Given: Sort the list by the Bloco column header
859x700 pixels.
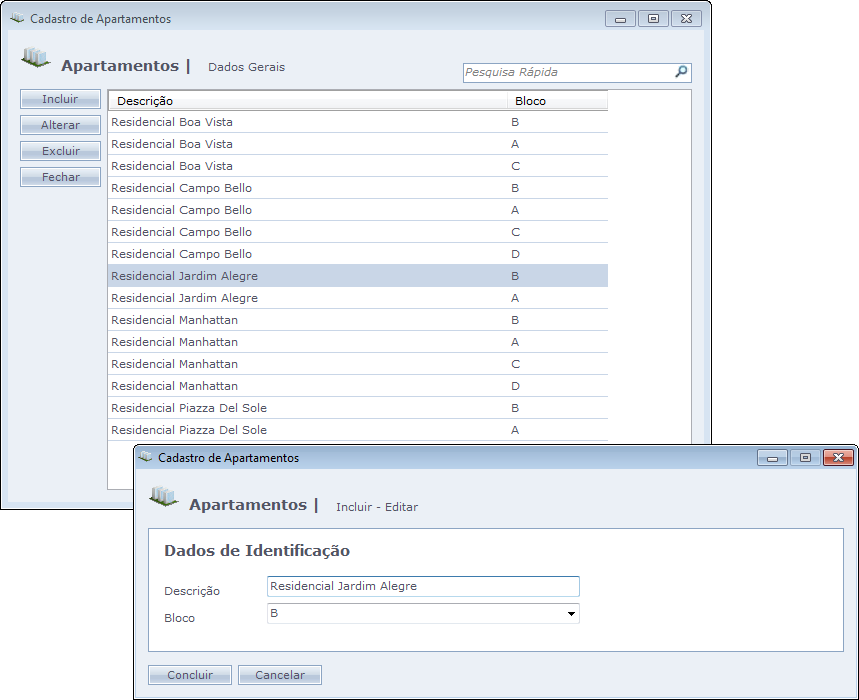Looking at the screenshot, I should click(x=557, y=101).
